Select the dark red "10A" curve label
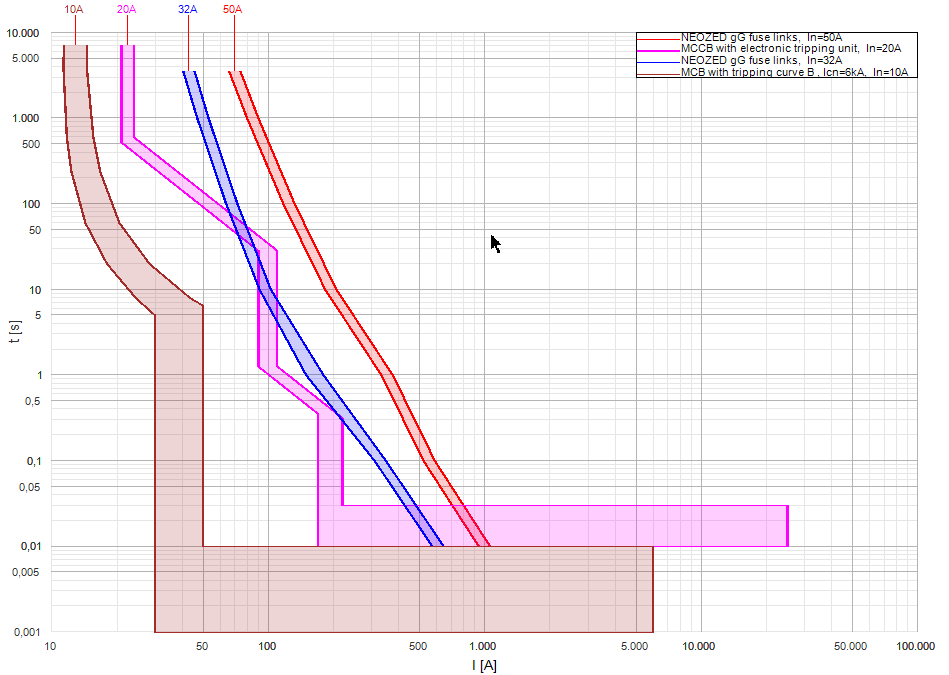 coord(73,10)
